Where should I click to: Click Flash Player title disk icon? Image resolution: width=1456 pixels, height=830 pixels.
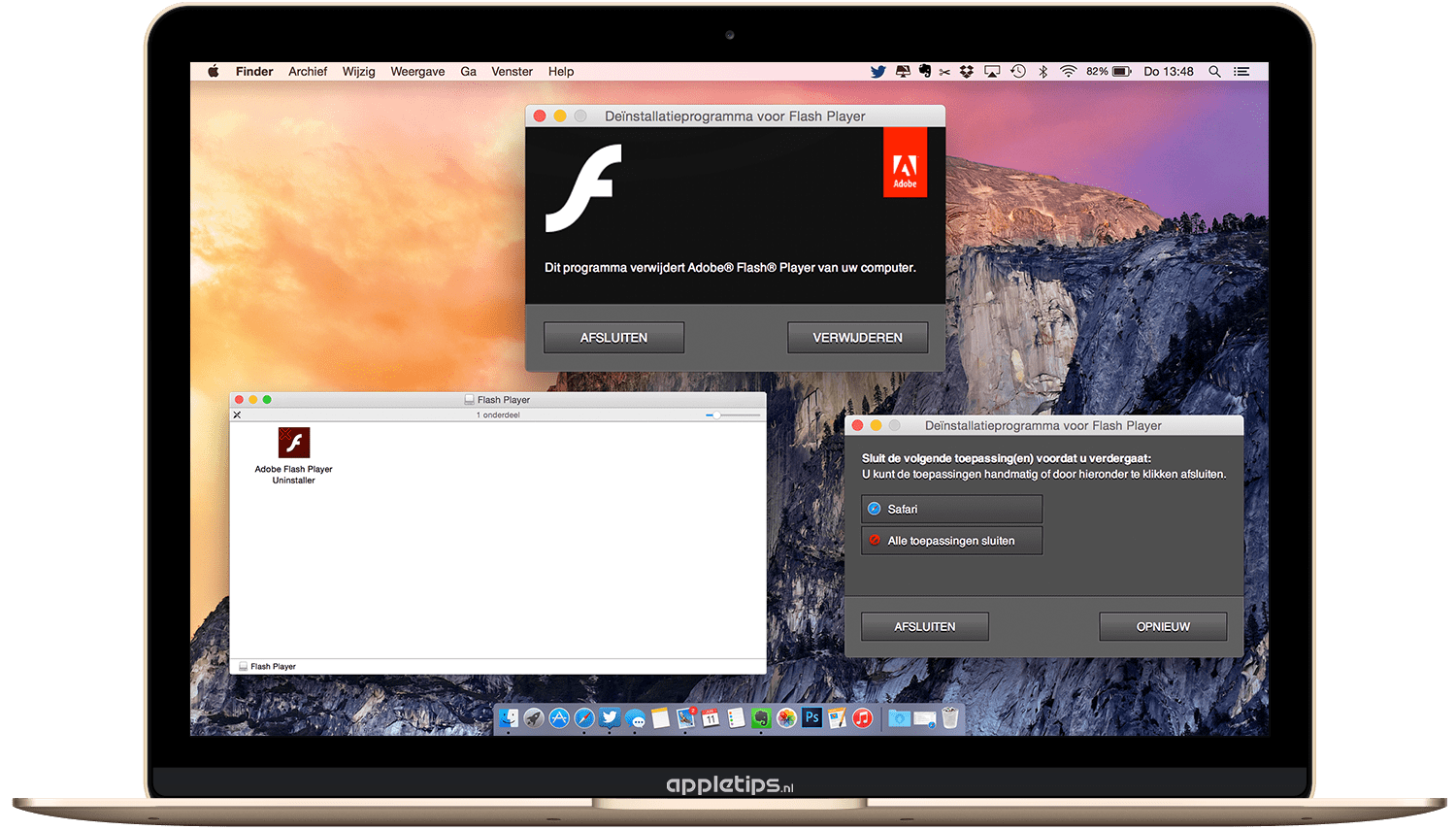pos(470,399)
